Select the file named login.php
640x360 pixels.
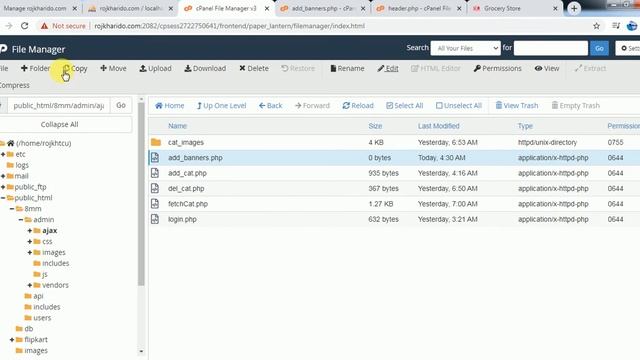point(182,219)
